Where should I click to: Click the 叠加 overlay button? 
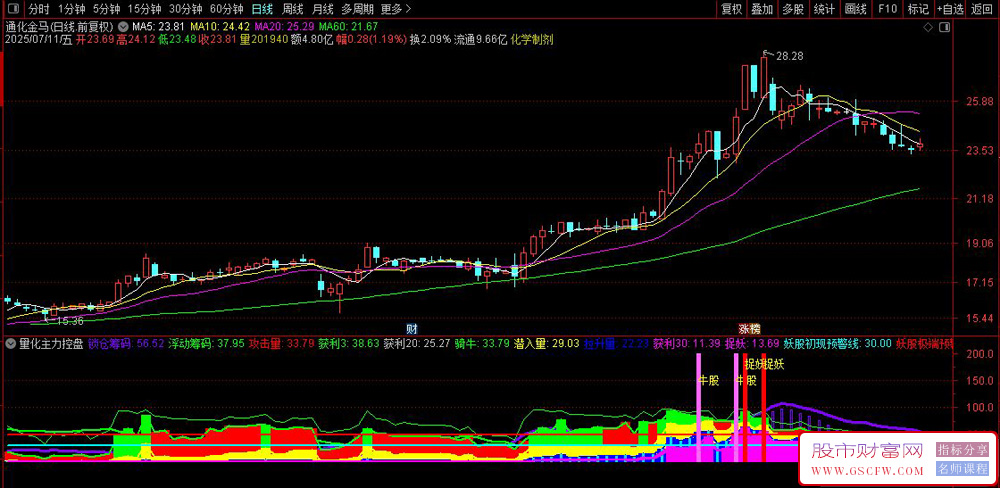[762, 9]
